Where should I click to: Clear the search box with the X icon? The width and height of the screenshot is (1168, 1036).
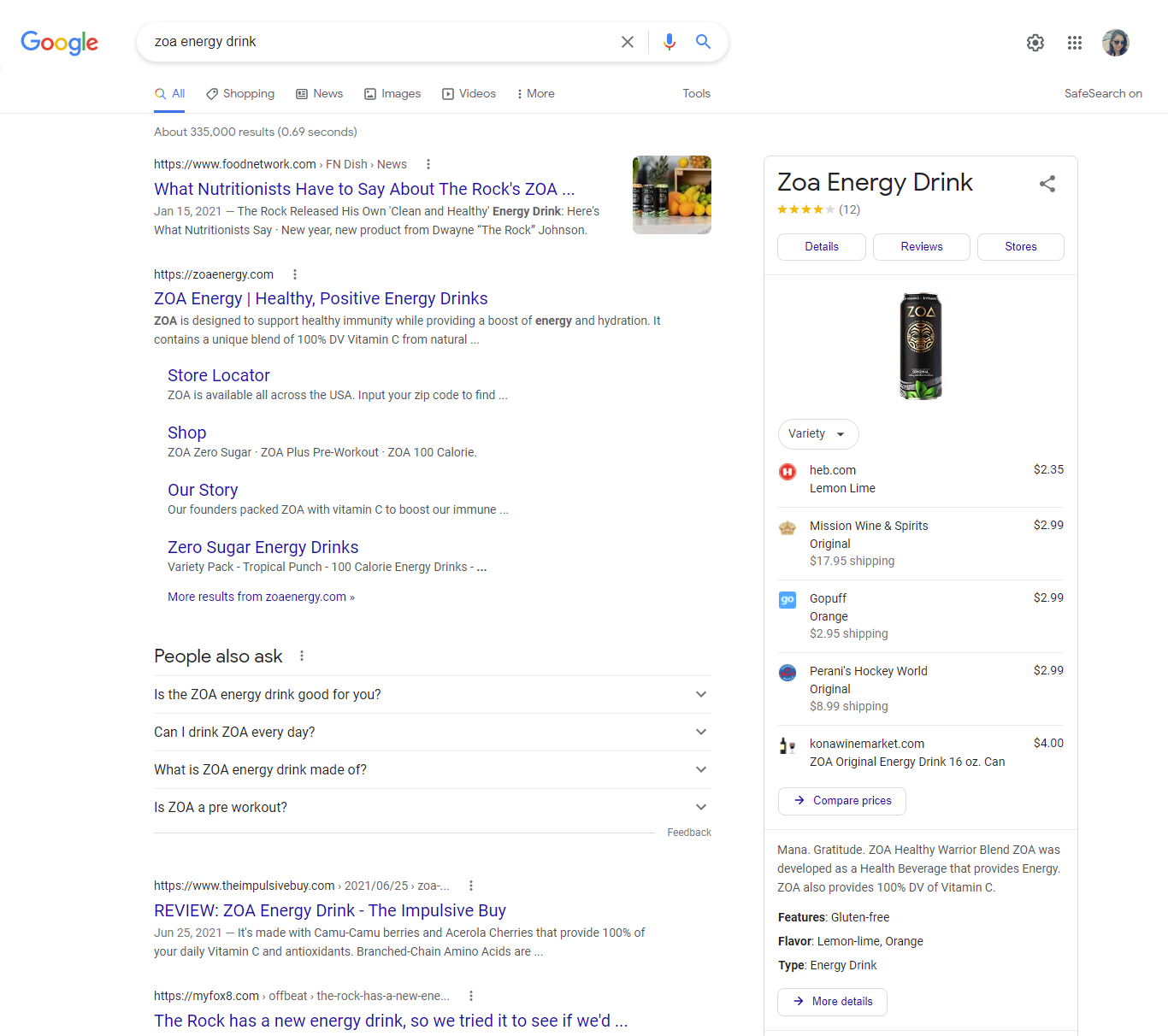(x=627, y=42)
